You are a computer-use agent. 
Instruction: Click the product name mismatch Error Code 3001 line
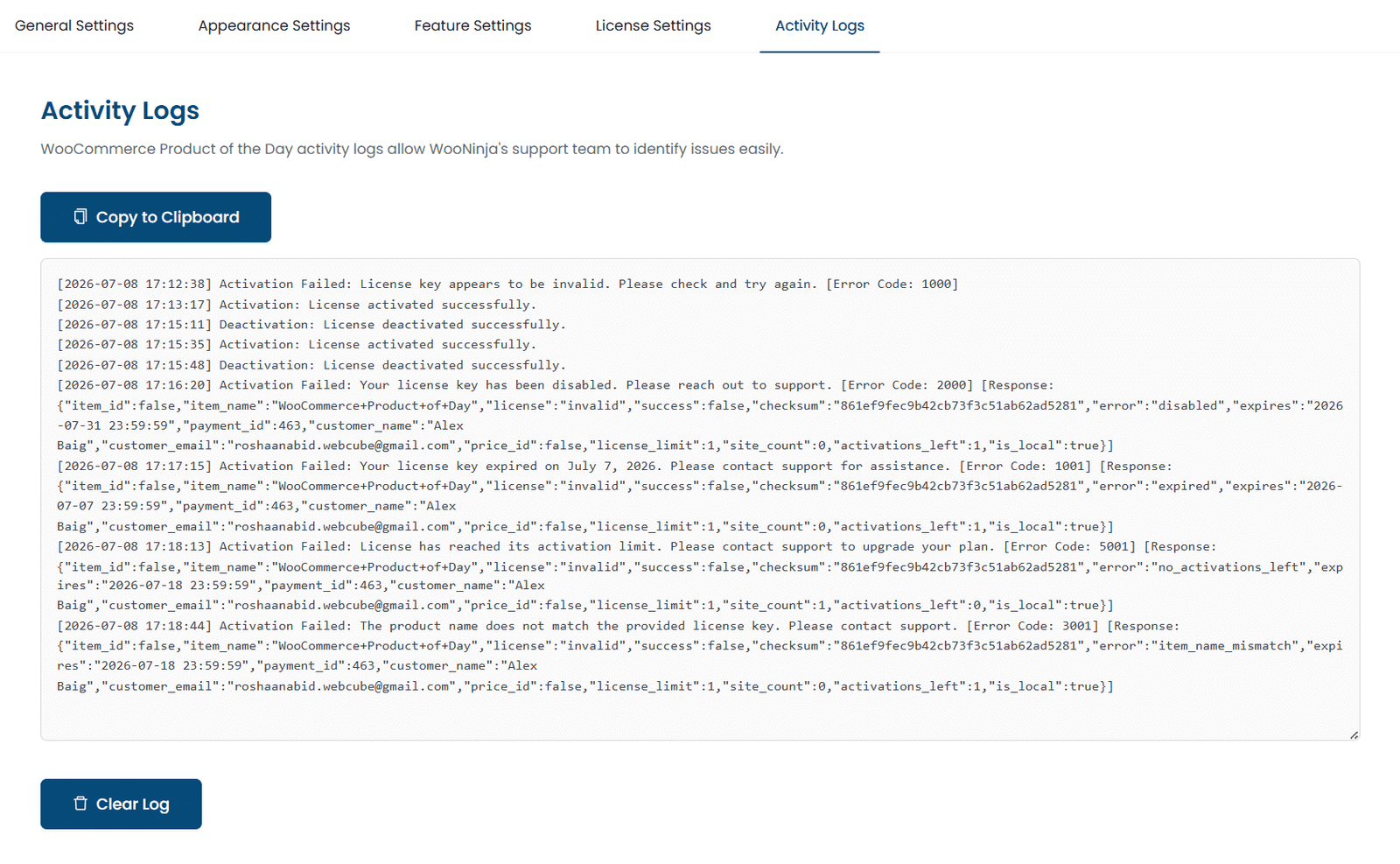point(618,626)
